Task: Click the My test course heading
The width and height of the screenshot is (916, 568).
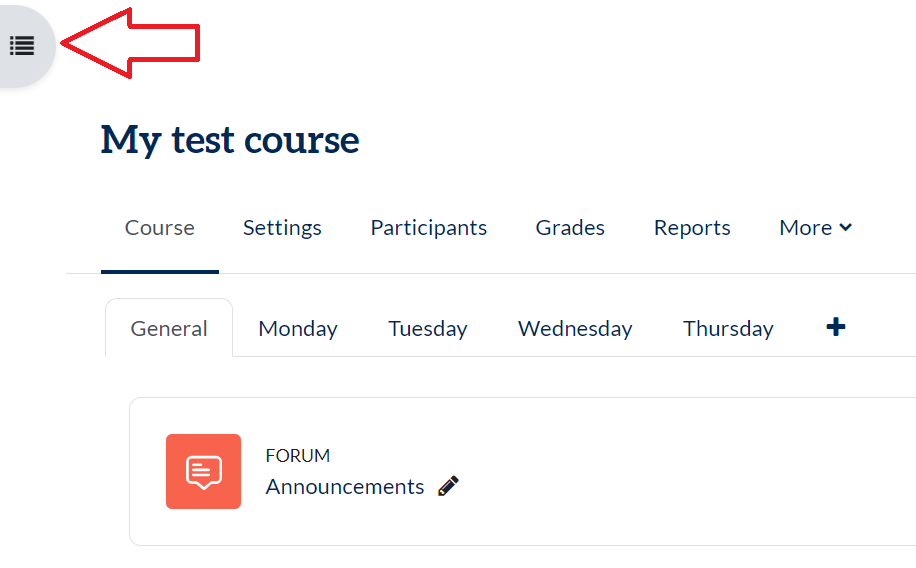Action: (x=230, y=140)
